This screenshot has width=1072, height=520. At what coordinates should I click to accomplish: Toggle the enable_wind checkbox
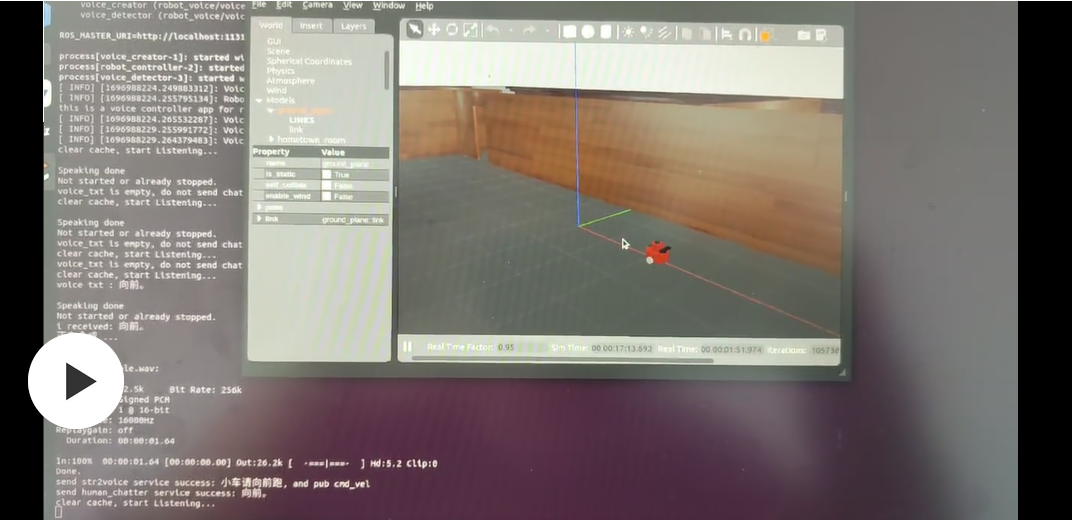[327, 196]
